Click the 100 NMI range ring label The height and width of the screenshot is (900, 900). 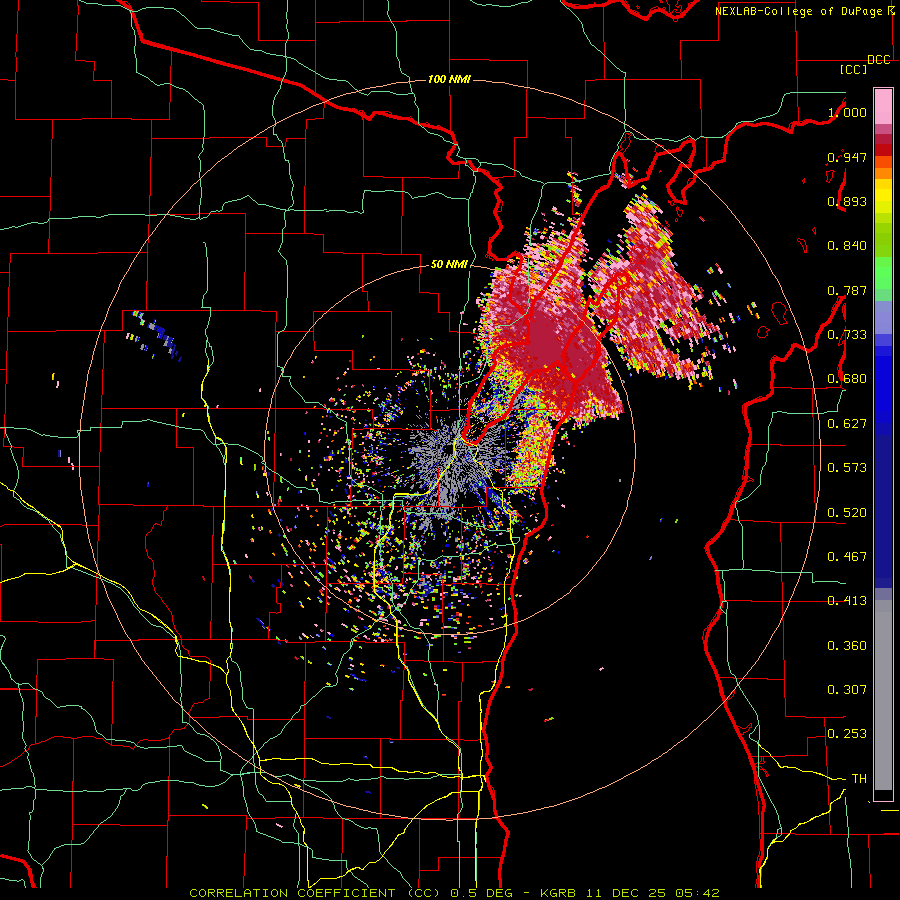coord(449,79)
